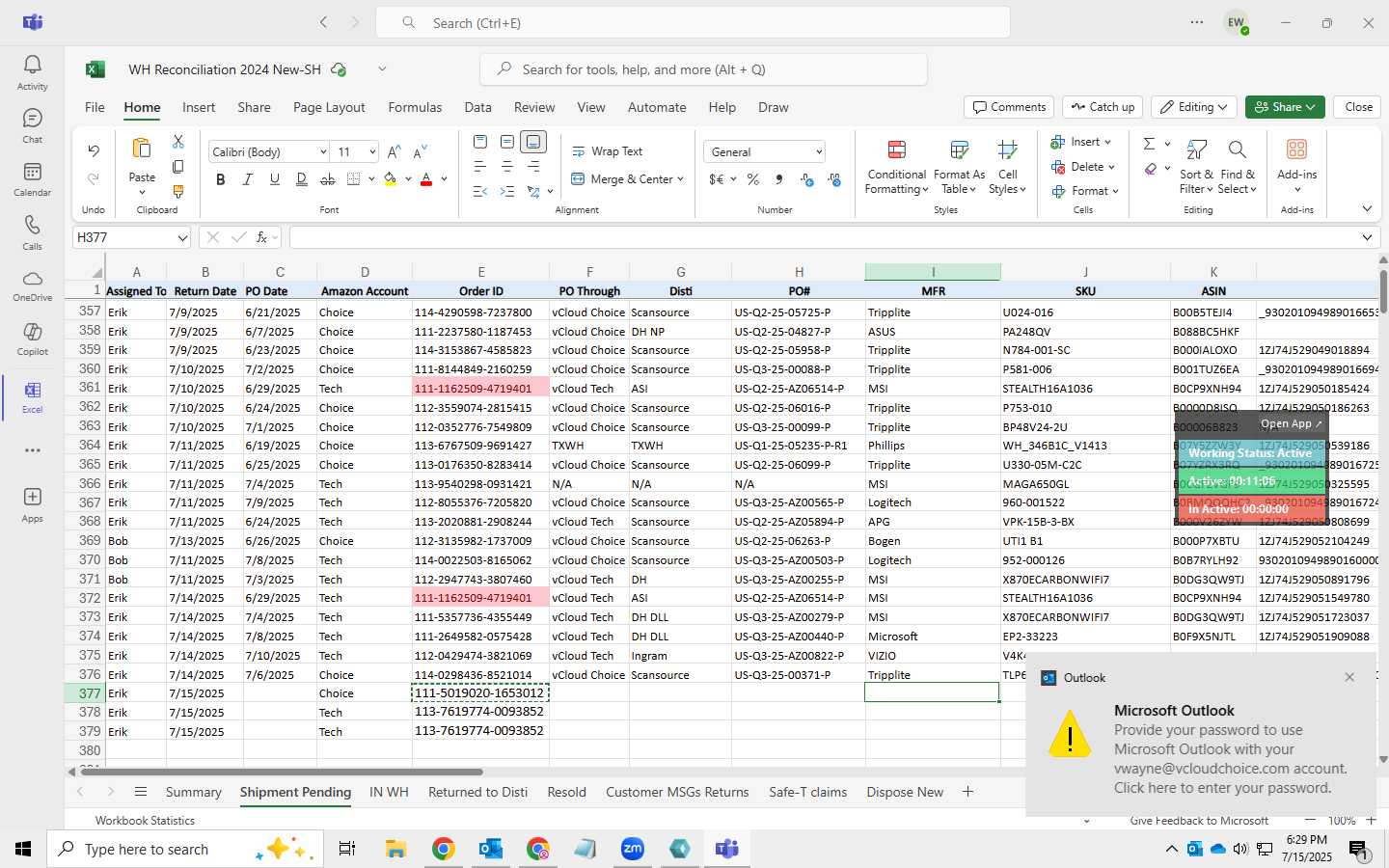Toggle Underline formatting
Viewport: 1389px width, 868px height.
click(x=275, y=179)
